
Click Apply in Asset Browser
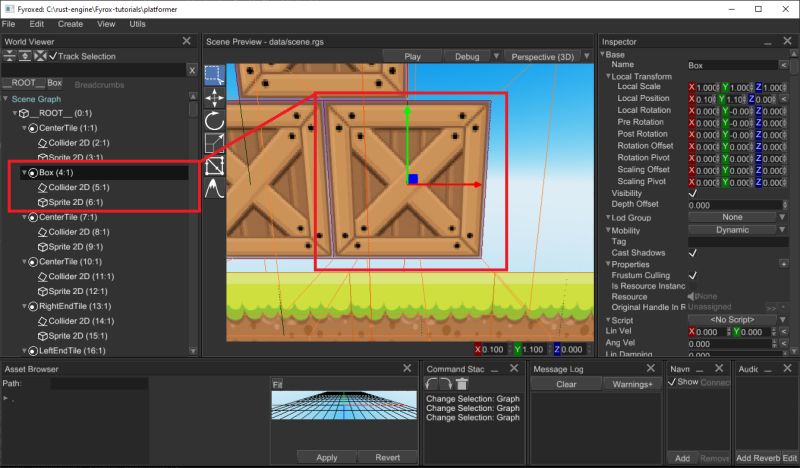pyautogui.click(x=327, y=457)
